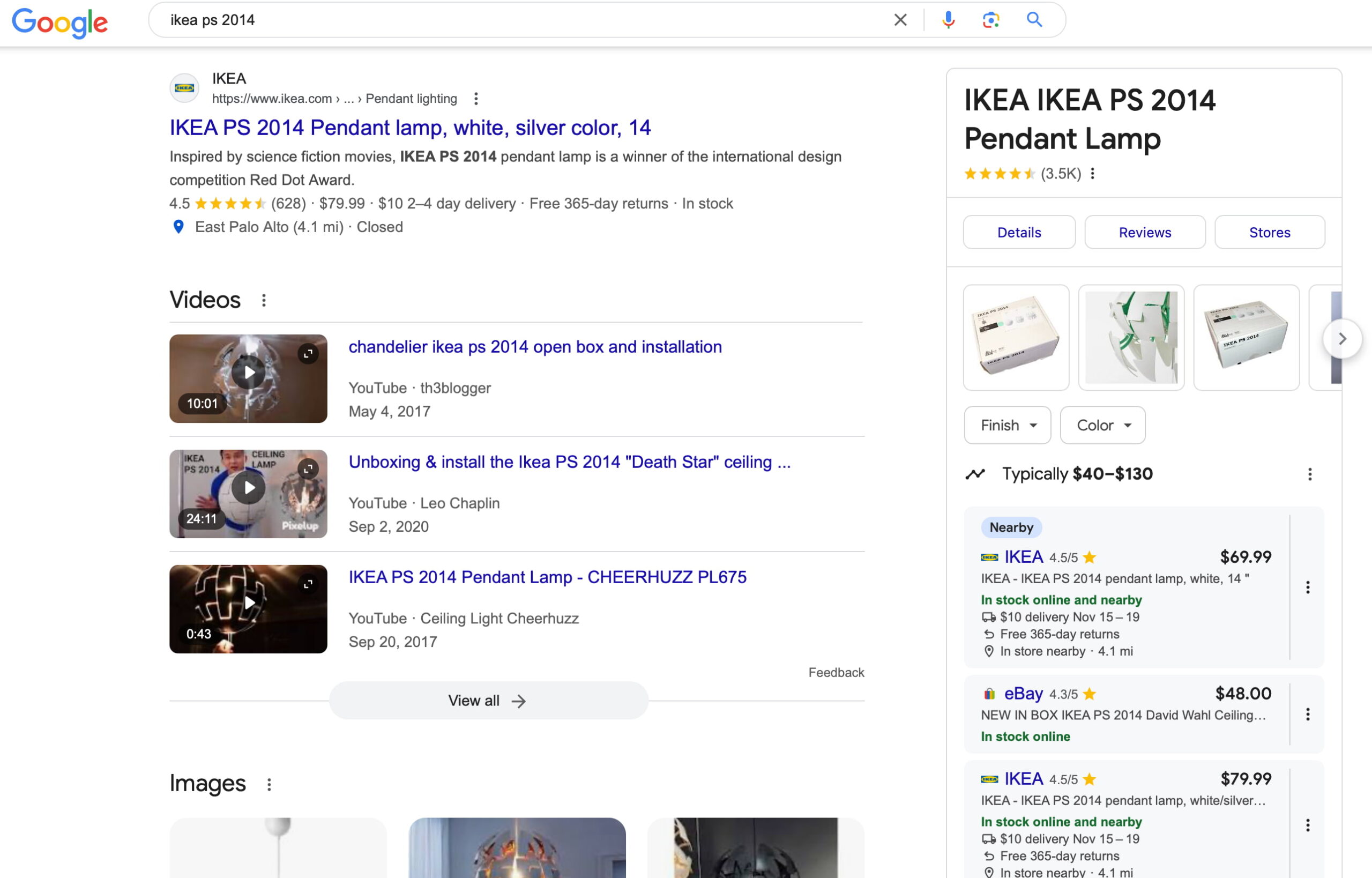Screen dimensions: 1372x878
Task: Expand preview on the 24:11 video thumbnail
Action: (308, 469)
